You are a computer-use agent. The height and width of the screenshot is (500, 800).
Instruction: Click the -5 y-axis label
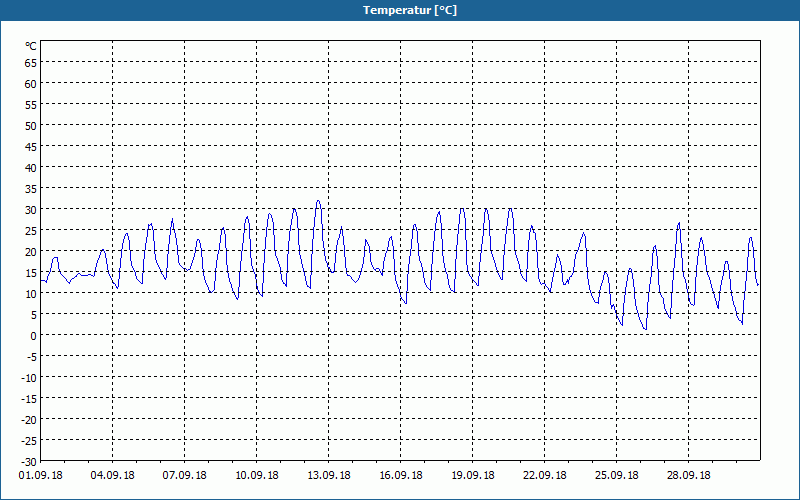[x=32, y=357]
